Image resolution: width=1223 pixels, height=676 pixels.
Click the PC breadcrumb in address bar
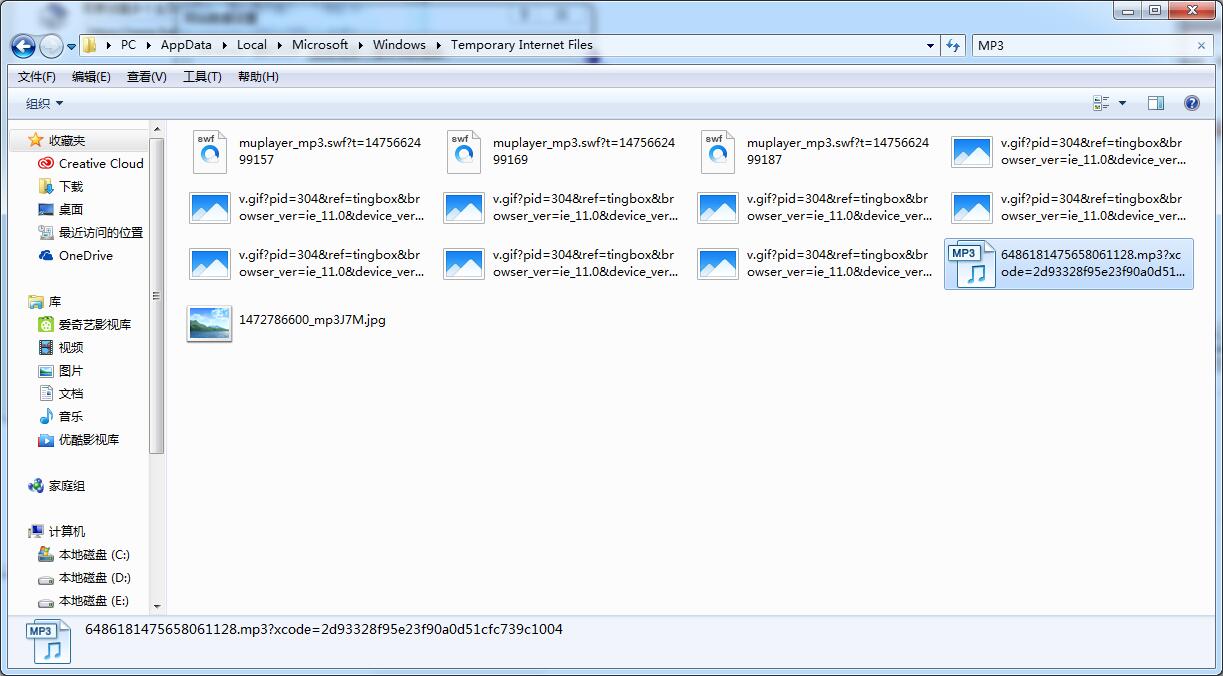[128, 45]
